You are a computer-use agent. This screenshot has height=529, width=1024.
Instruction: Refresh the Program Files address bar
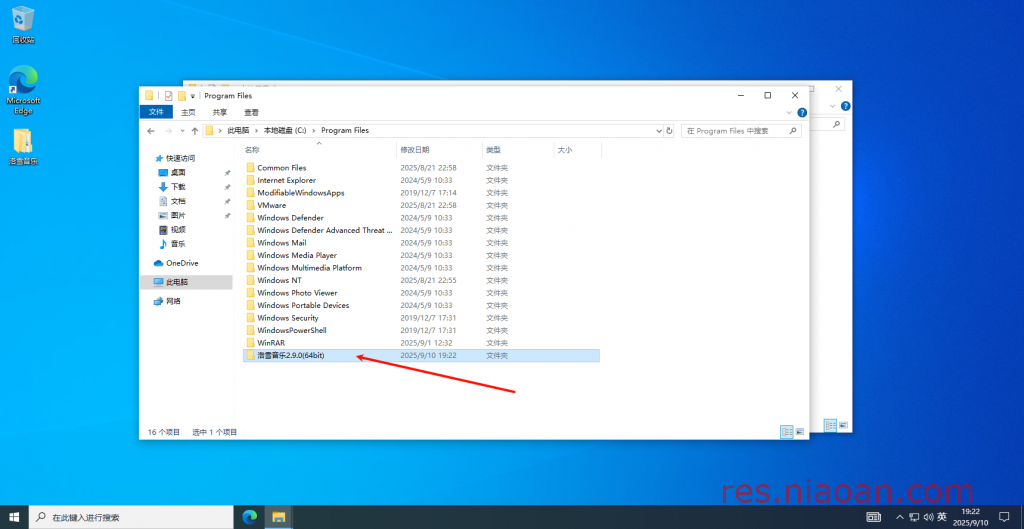coord(669,131)
